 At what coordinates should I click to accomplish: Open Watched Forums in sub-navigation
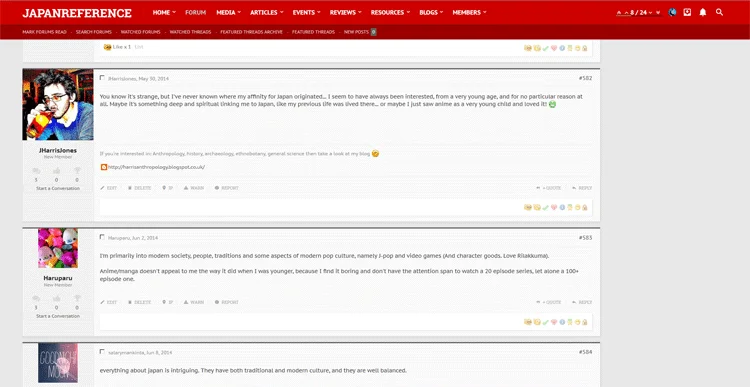coord(140,32)
